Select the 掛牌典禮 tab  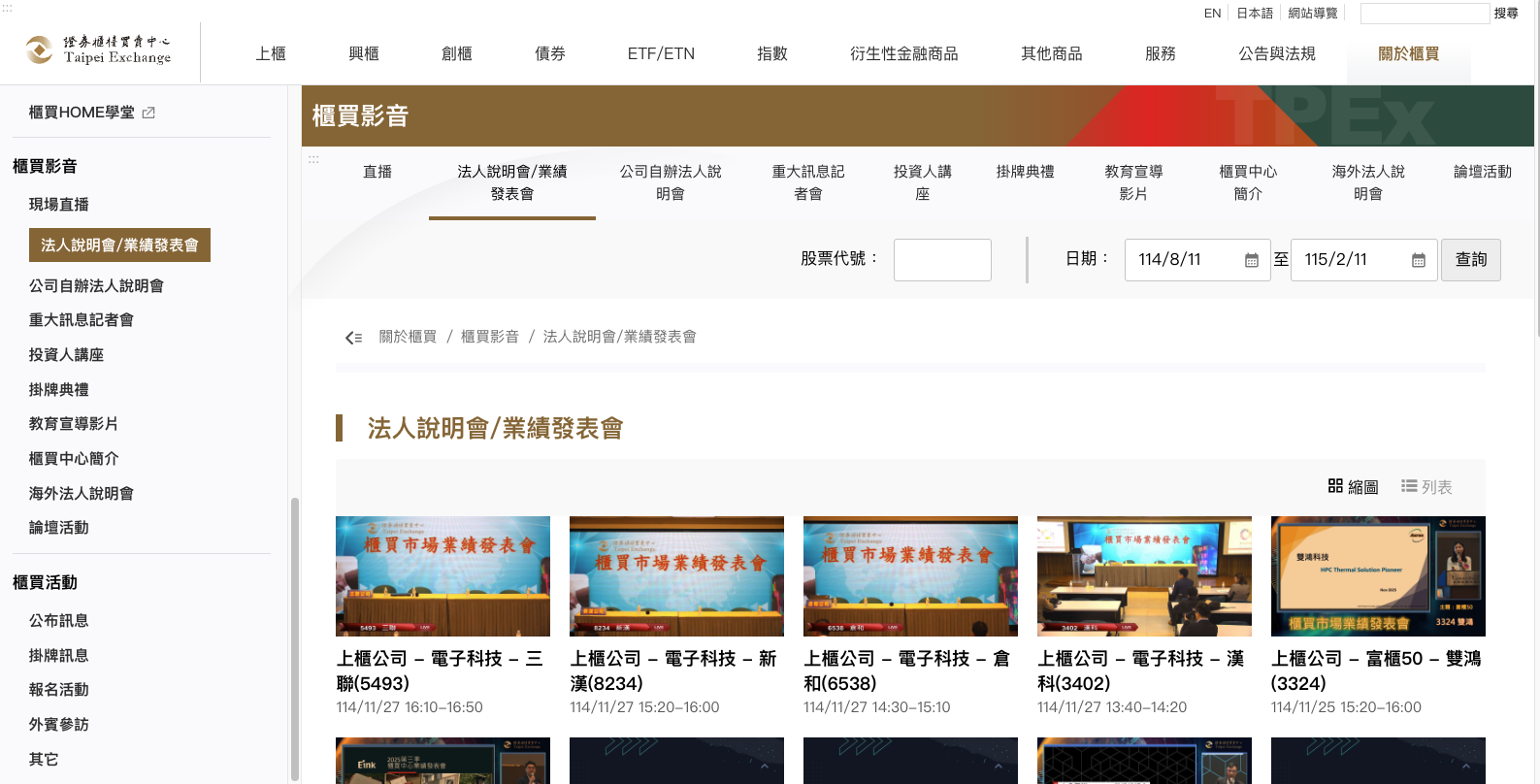1025,172
